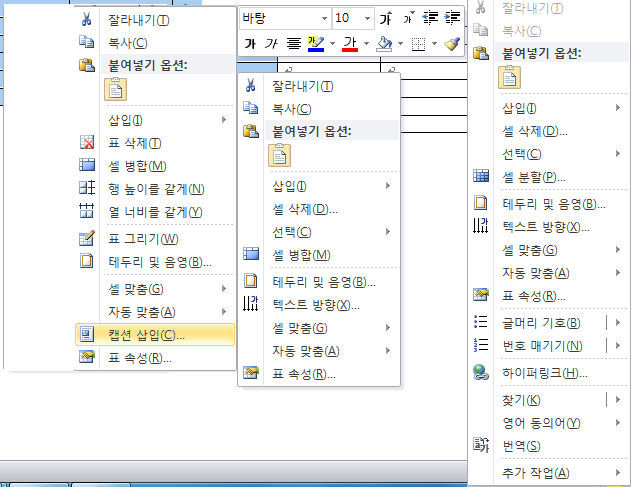The image size is (631, 487).
Task: Click the 행 높이를 같게(N) icon
Action: point(87,188)
